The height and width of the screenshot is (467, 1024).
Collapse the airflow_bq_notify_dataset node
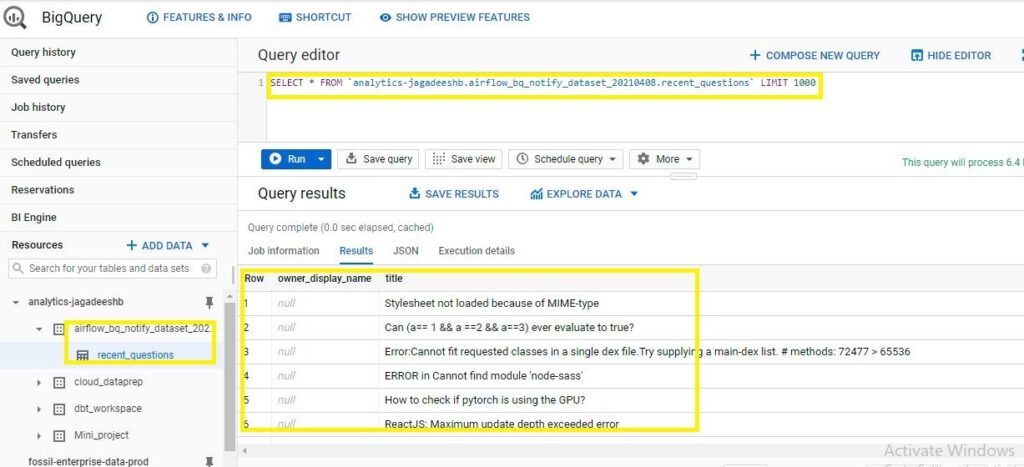pos(39,329)
